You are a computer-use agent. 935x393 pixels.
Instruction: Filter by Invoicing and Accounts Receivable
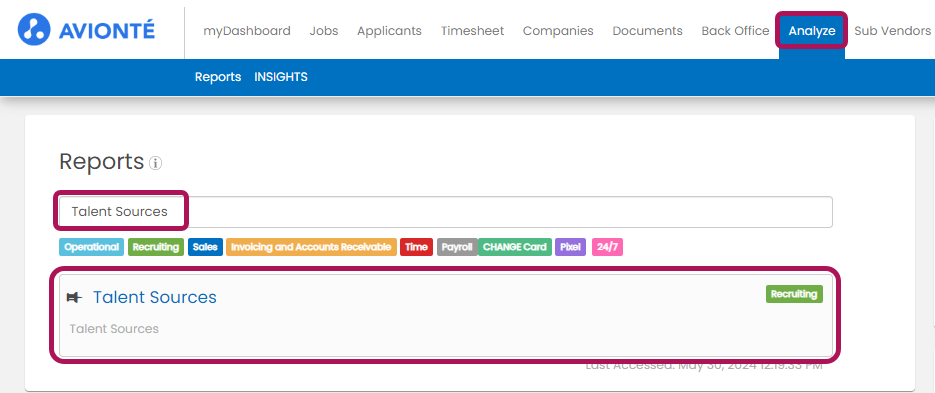click(311, 247)
